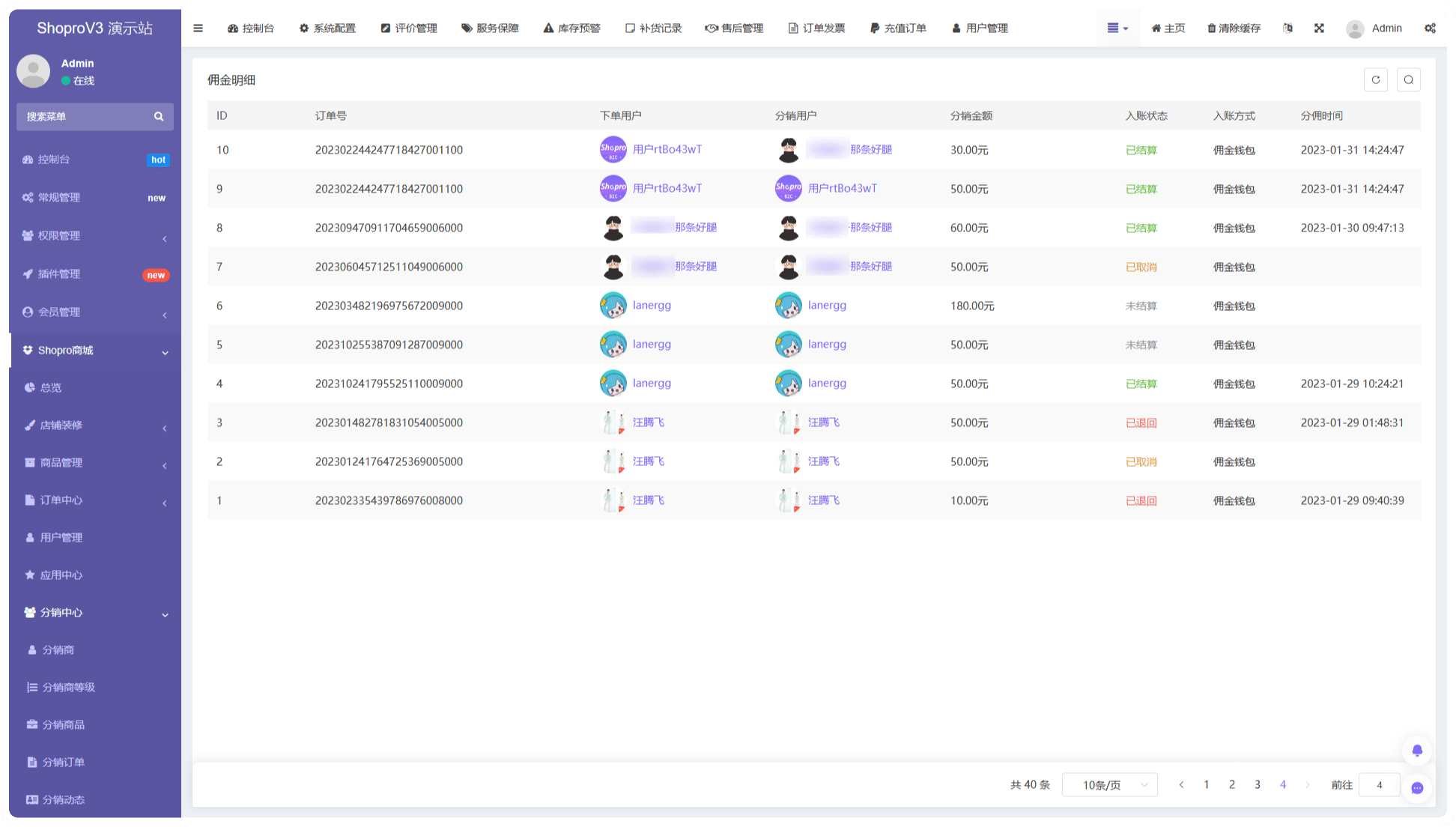The width and height of the screenshot is (1456, 827).
Task: Click the notification bell floating icon
Action: [1417, 751]
